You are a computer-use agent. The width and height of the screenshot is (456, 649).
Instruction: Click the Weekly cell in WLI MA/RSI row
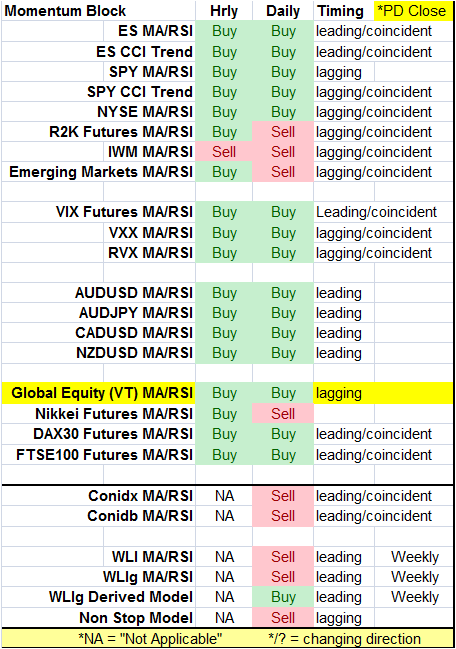click(x=414, y=557)
